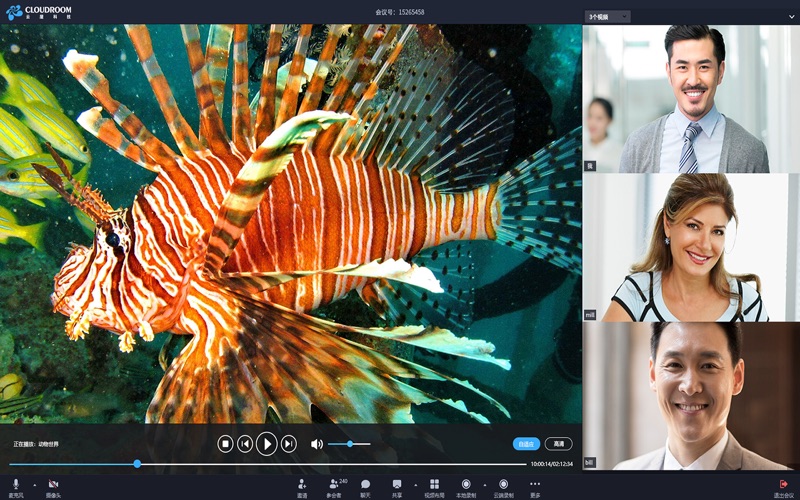The image size is (800, 500).
Task: Open the invite icon
Action: 302,485
